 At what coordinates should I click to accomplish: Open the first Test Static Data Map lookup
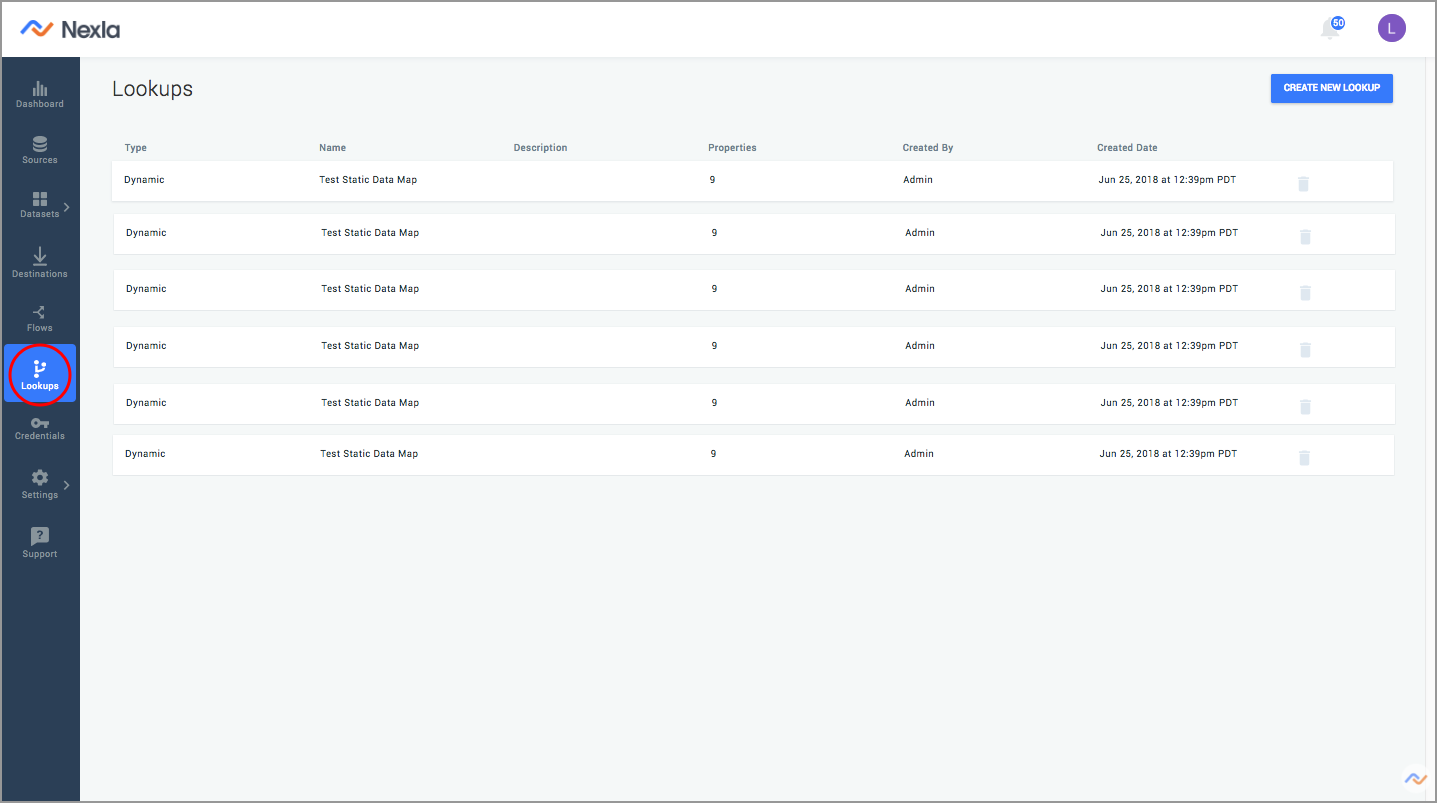(x=368, y=180)
